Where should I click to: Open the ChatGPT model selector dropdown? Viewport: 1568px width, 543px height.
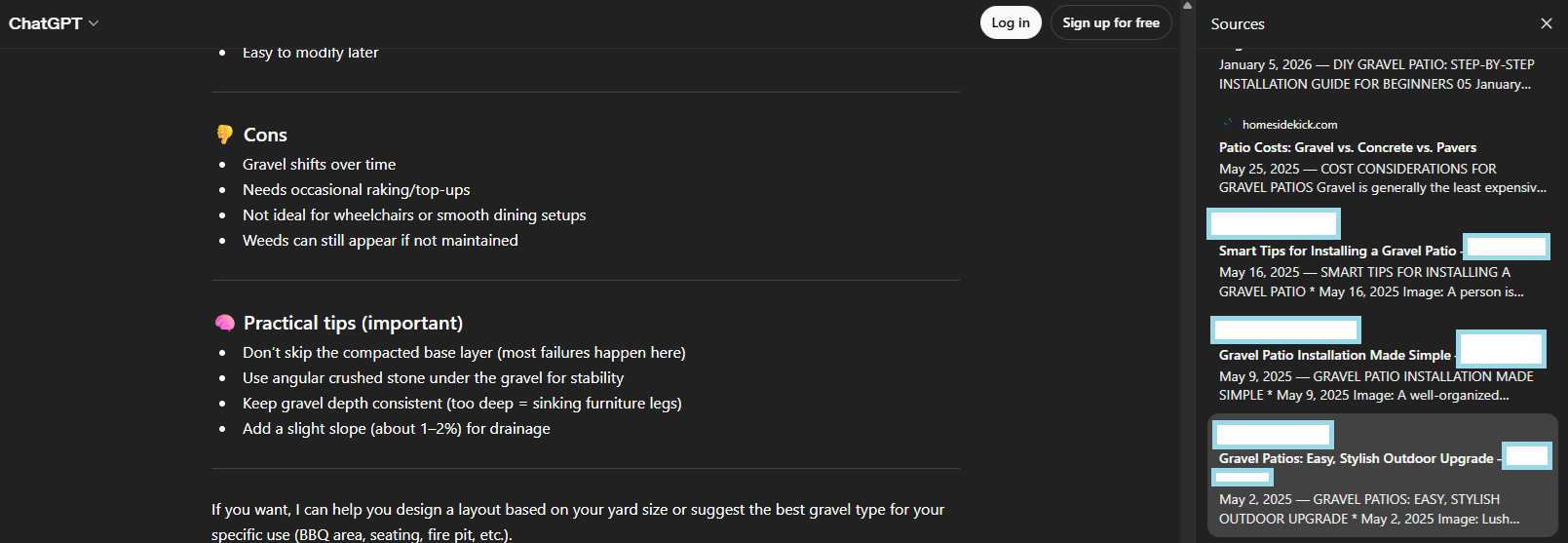point(54,23)
